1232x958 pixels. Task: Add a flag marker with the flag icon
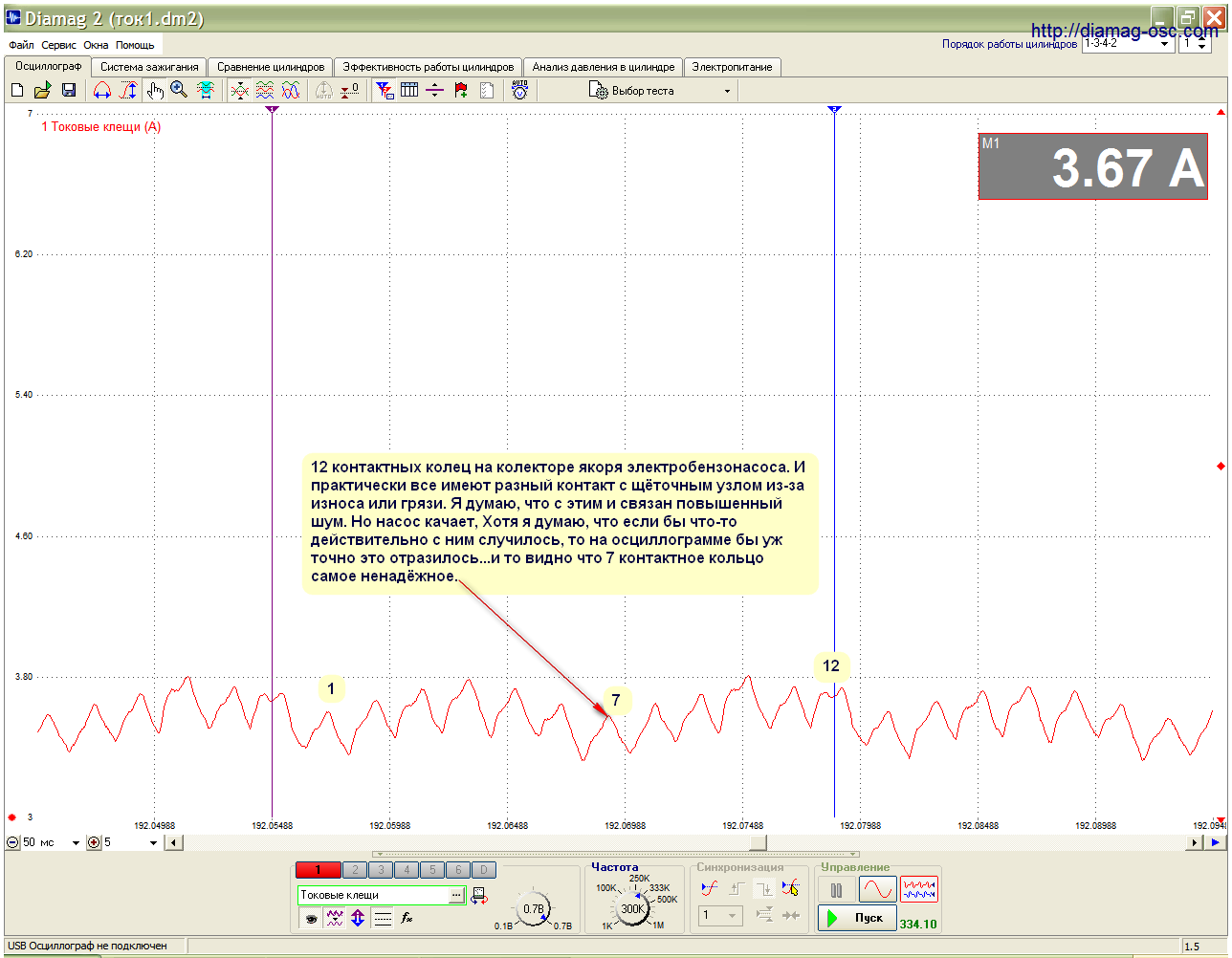[461, 90]
